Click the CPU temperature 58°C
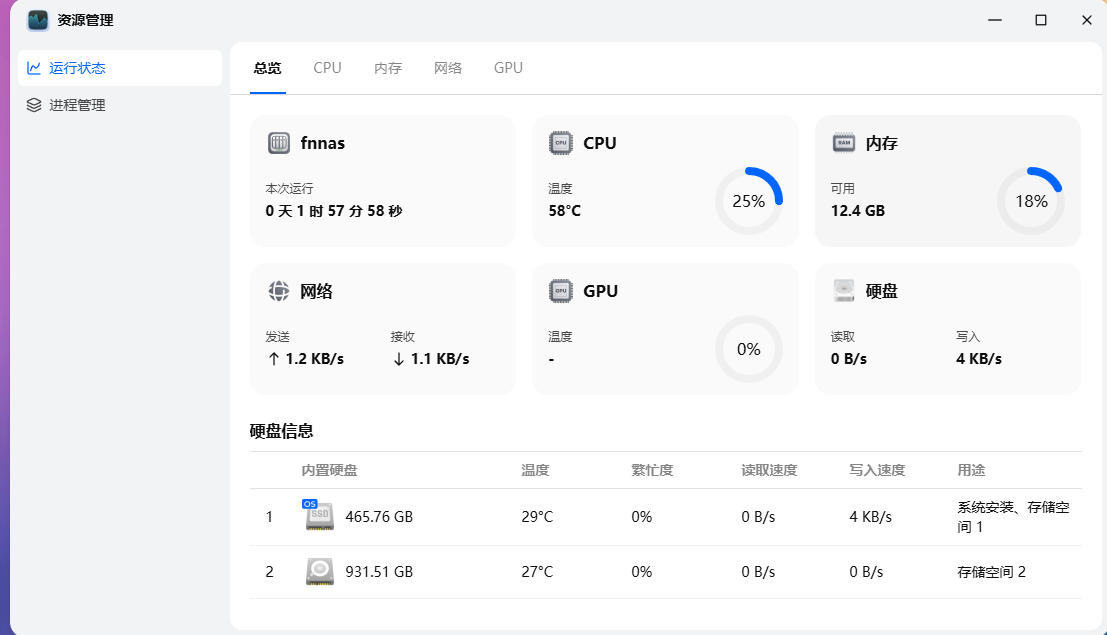Viewport: 1107px width, 635px height. (565, 210)
